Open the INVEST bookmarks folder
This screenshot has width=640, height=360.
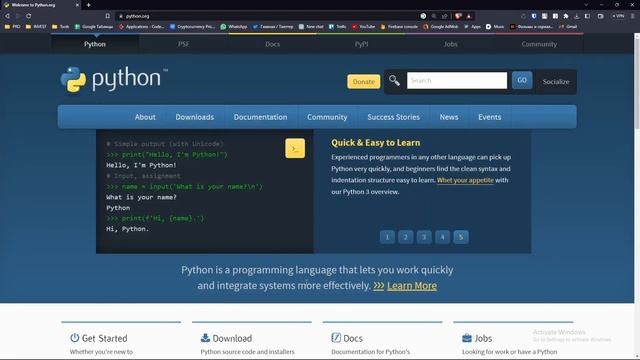click(36, 27)
